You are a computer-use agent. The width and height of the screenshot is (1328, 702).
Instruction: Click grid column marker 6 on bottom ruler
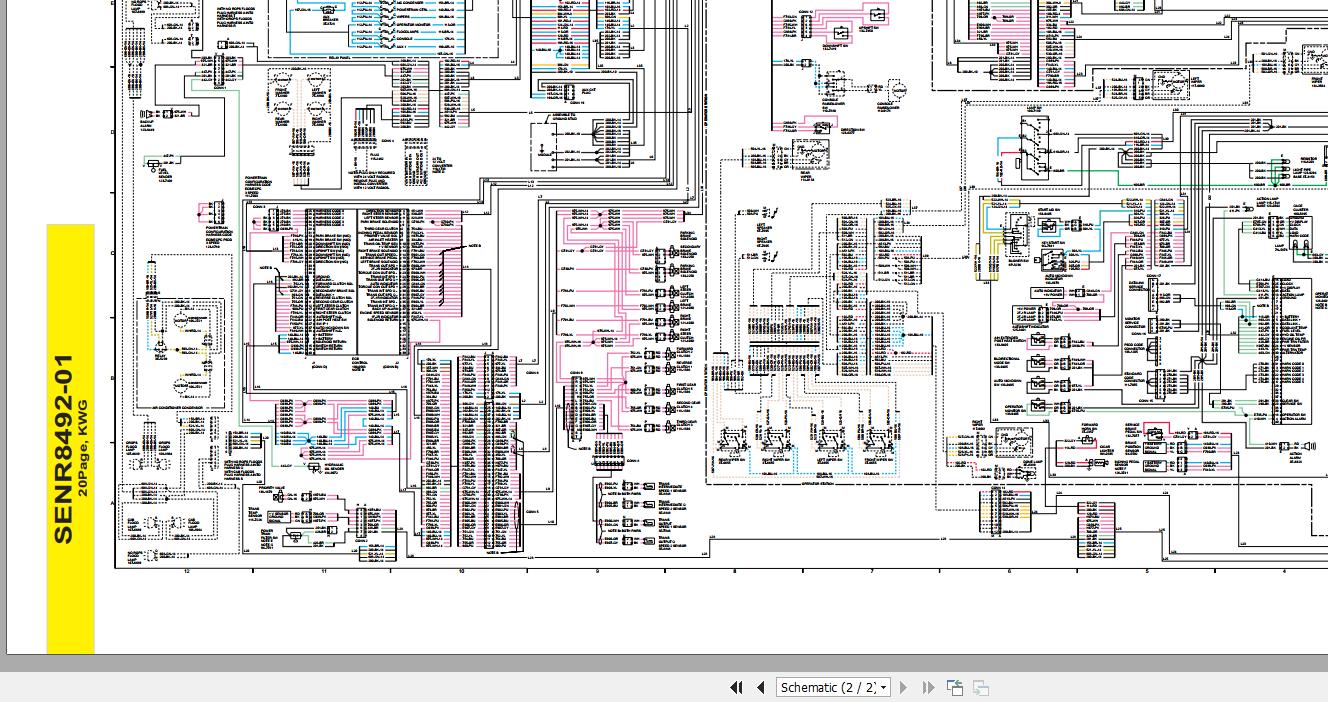[x=1009, y=571]
